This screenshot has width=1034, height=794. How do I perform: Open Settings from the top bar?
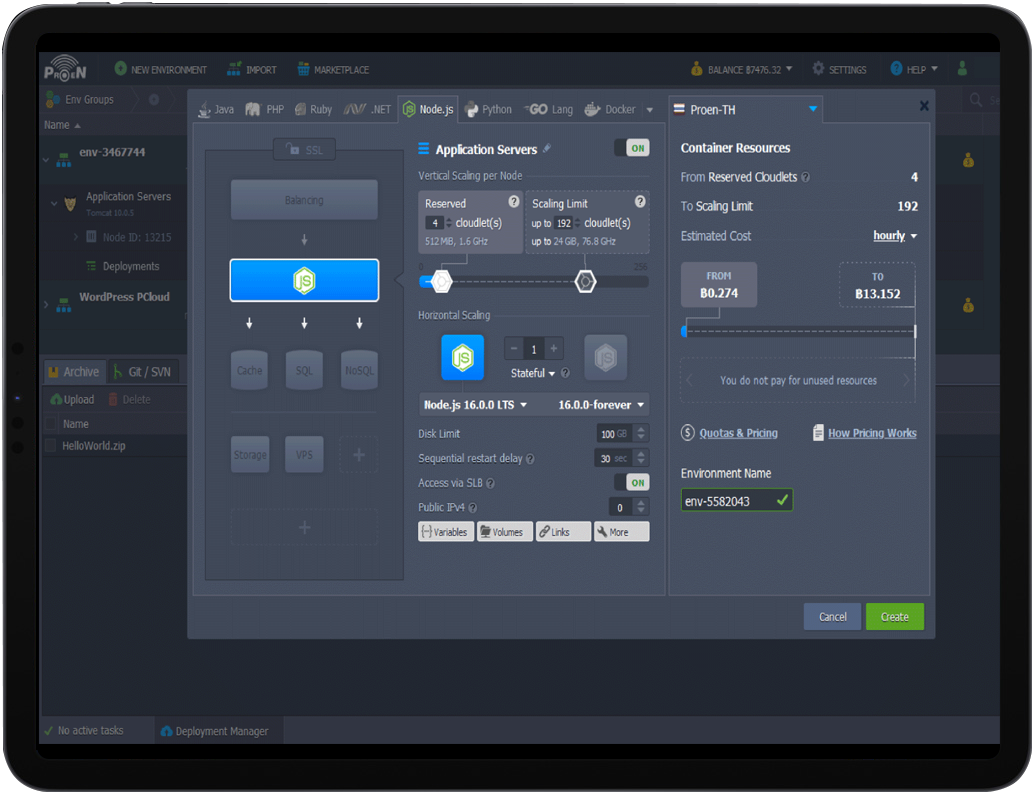(x=839, y=69)
